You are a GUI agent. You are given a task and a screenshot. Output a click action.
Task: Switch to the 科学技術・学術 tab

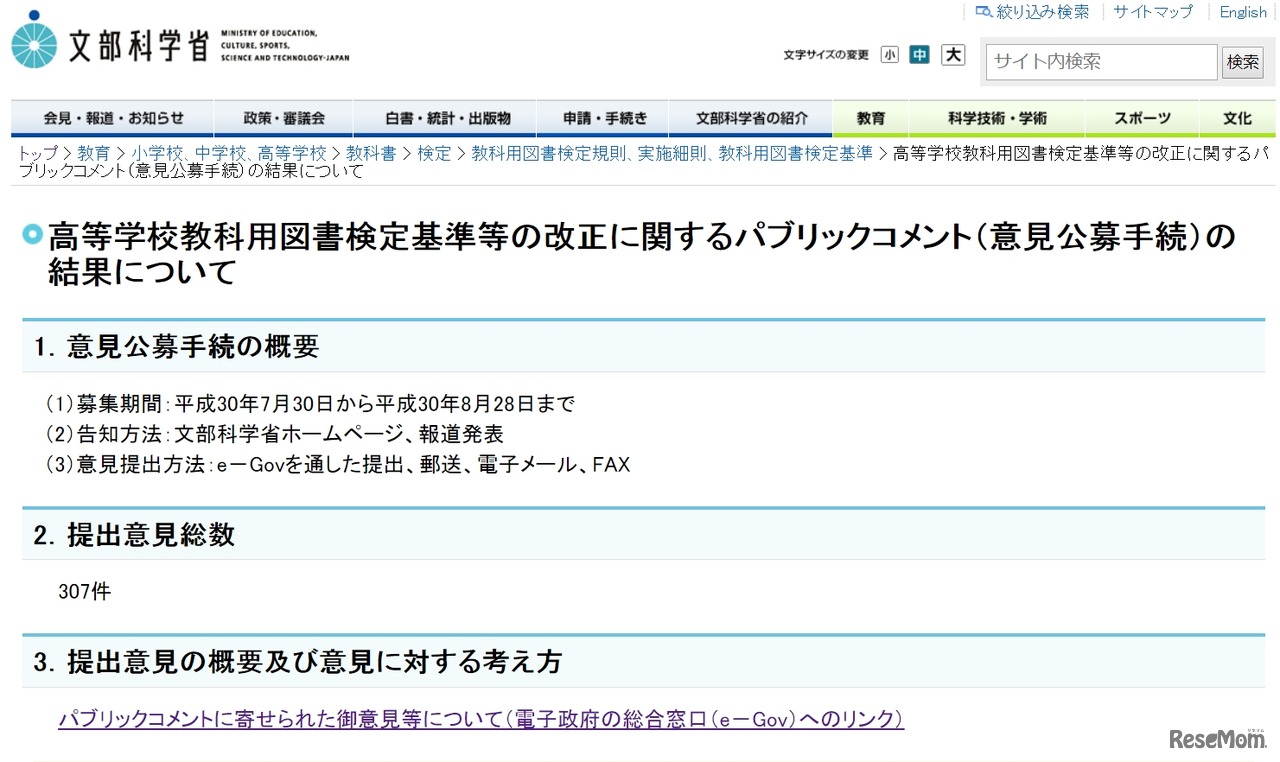point(995,117)
